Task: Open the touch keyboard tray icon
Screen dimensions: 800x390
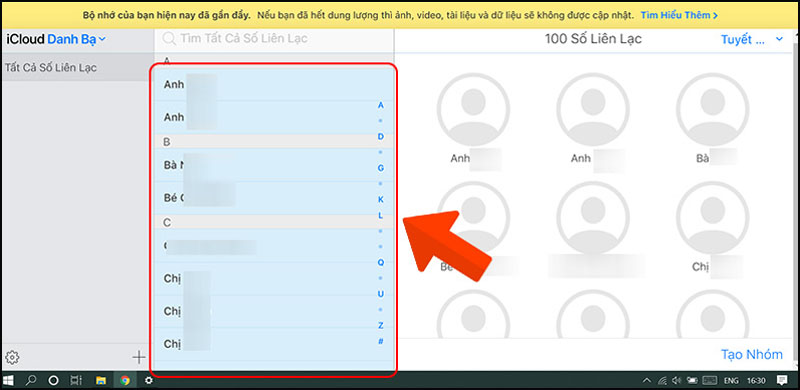Action: point(710,380)
